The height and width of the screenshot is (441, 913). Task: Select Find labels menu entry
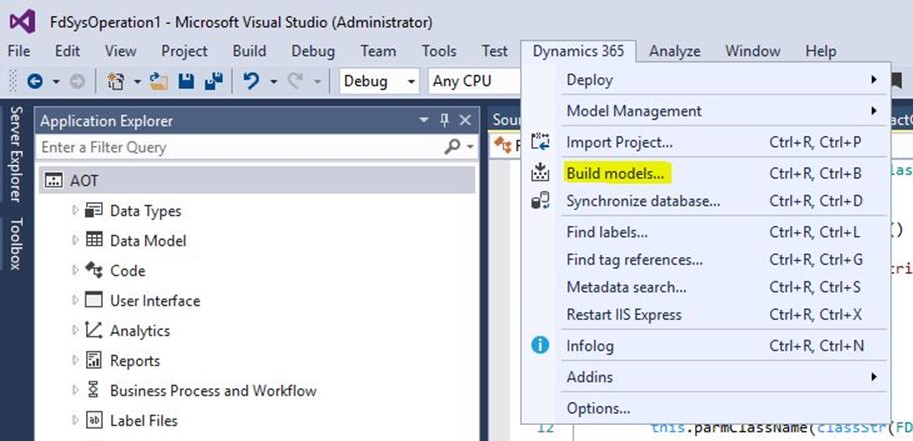705,232
